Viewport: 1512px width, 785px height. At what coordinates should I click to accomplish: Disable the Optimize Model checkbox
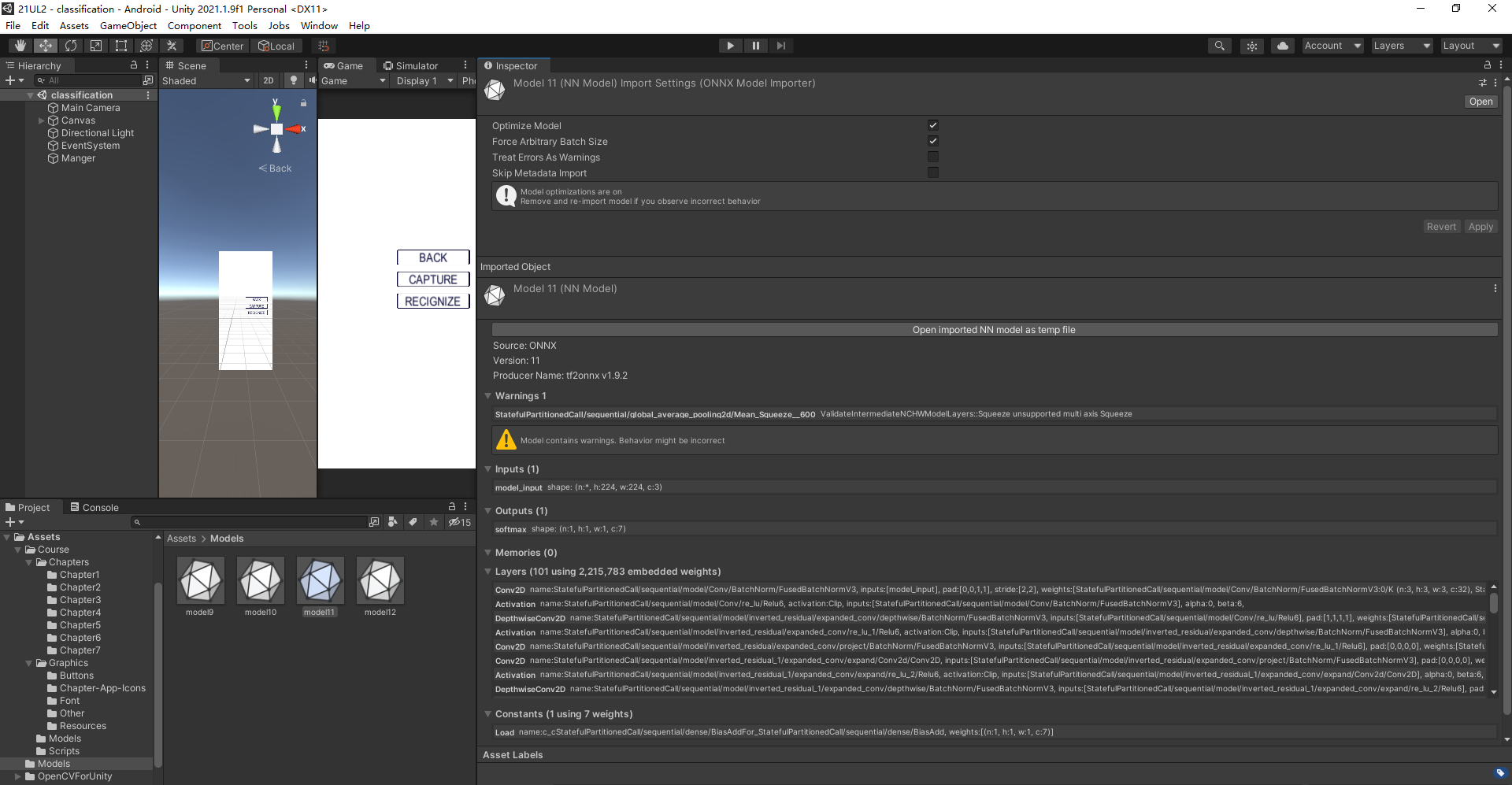(933, 124)
